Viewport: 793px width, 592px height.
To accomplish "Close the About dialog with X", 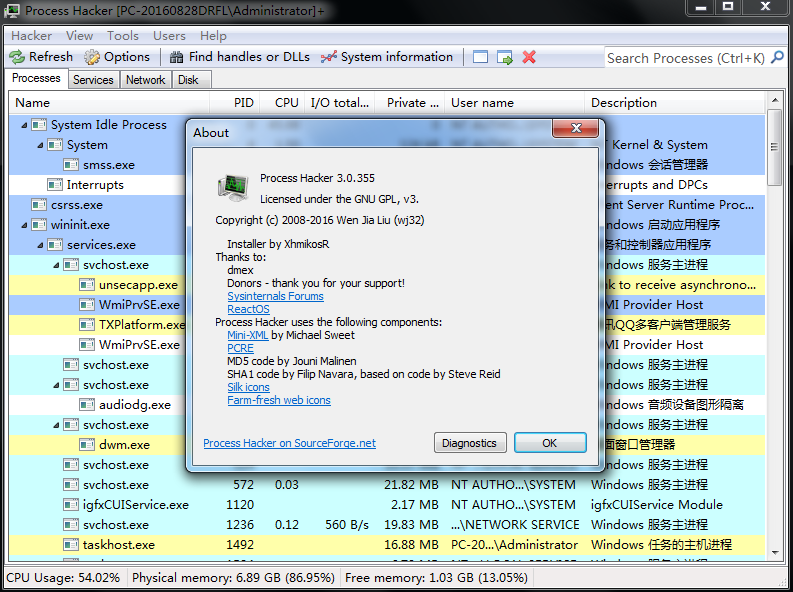I will 576,128.
